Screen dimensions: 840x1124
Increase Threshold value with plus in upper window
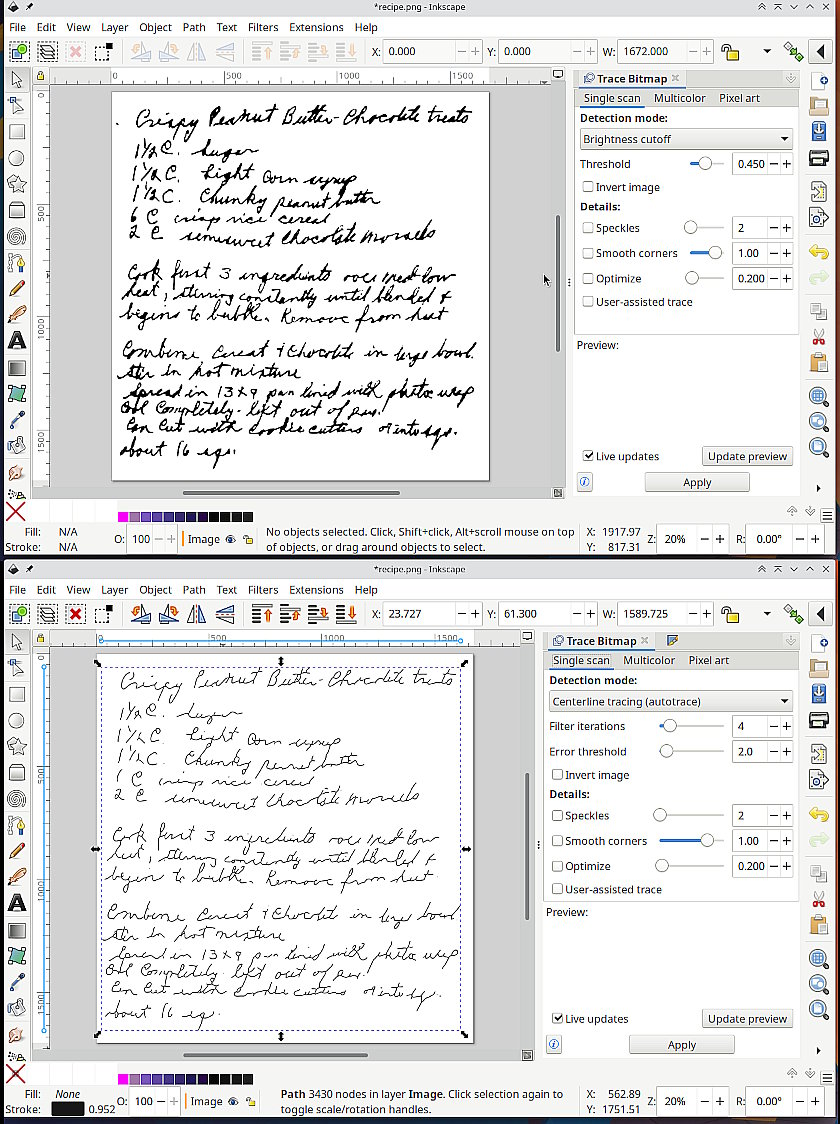click(786, 164)
